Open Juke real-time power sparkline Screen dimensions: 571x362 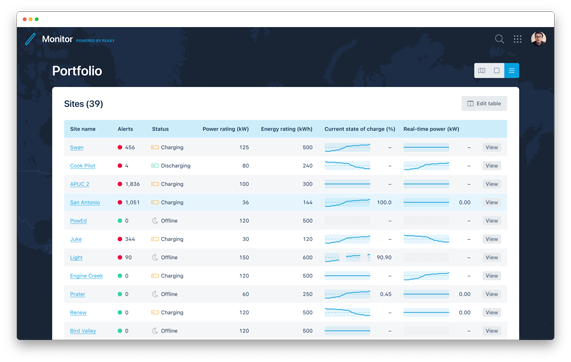[x=426, y=239]
